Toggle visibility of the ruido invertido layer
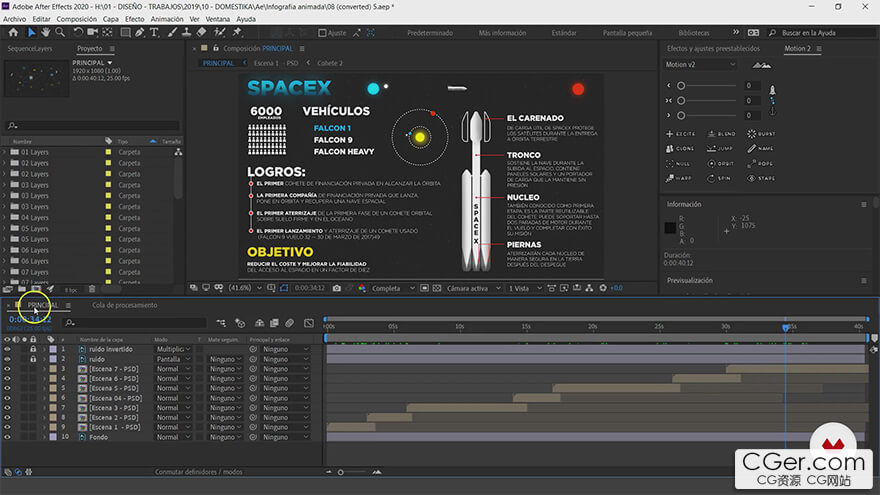880x495 pixels. pyautogui.click(x=7, y=349)
